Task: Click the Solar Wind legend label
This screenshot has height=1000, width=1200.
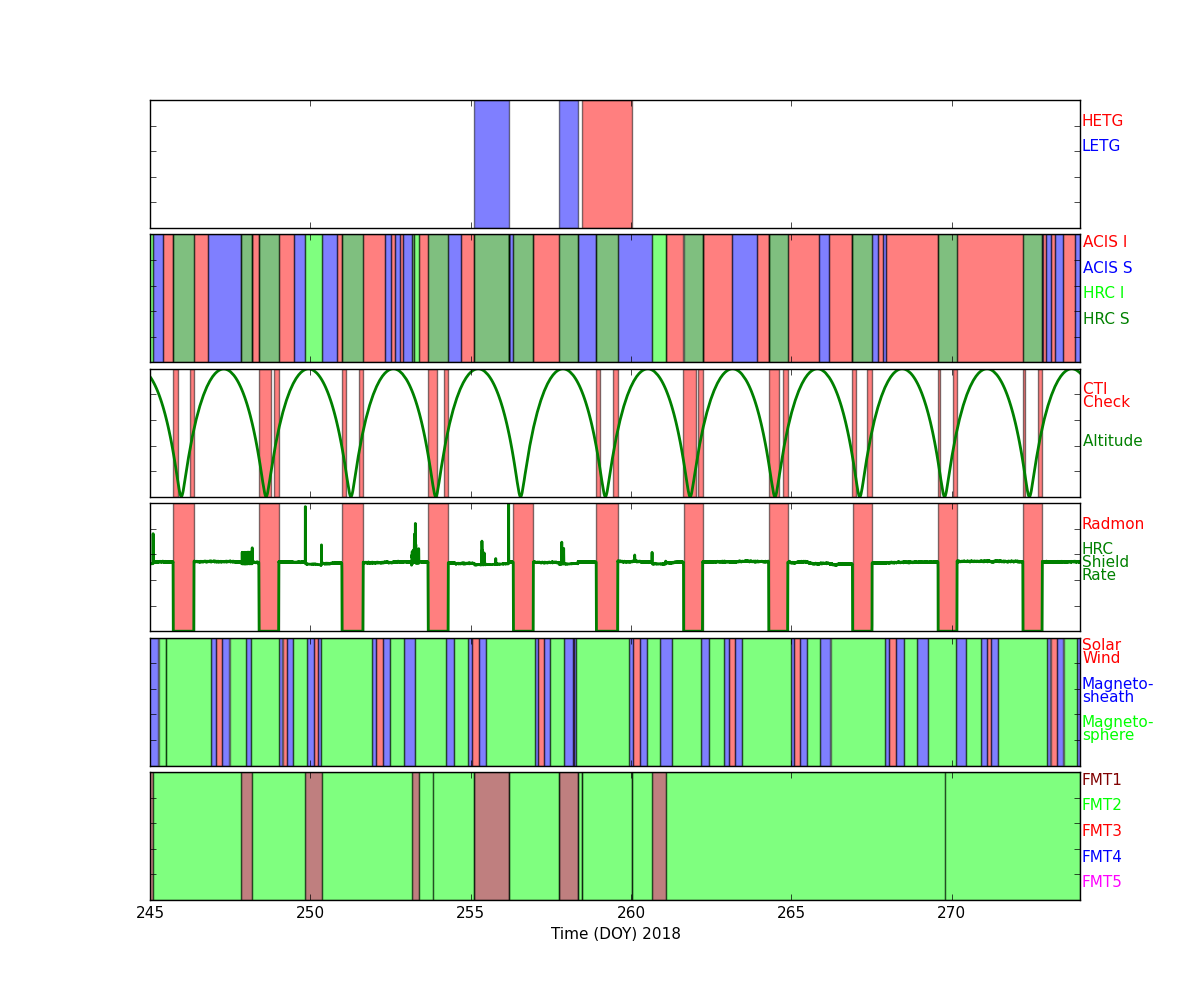Action: pos(1101,652)
